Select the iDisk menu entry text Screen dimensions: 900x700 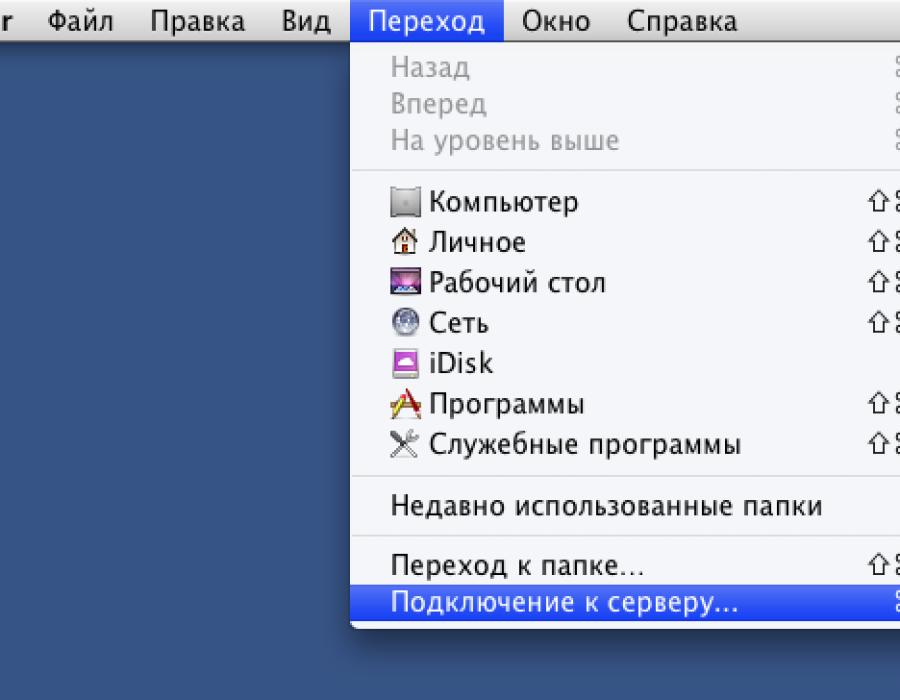click(461, 363)
